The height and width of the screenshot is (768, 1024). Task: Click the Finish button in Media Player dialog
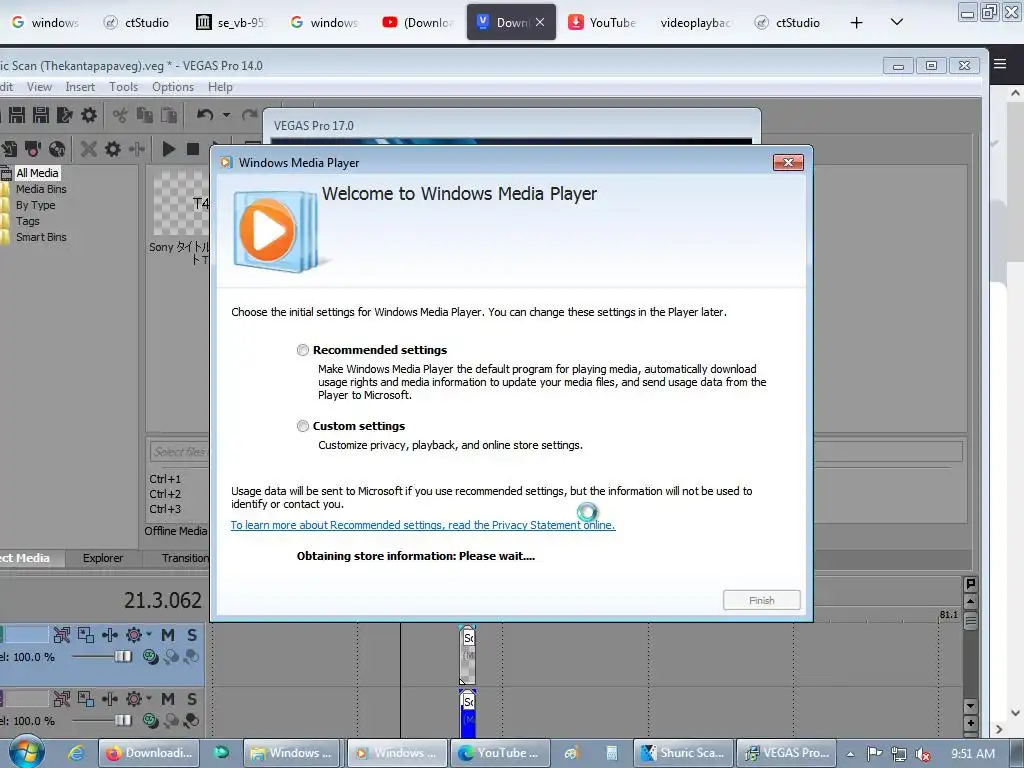761,600
